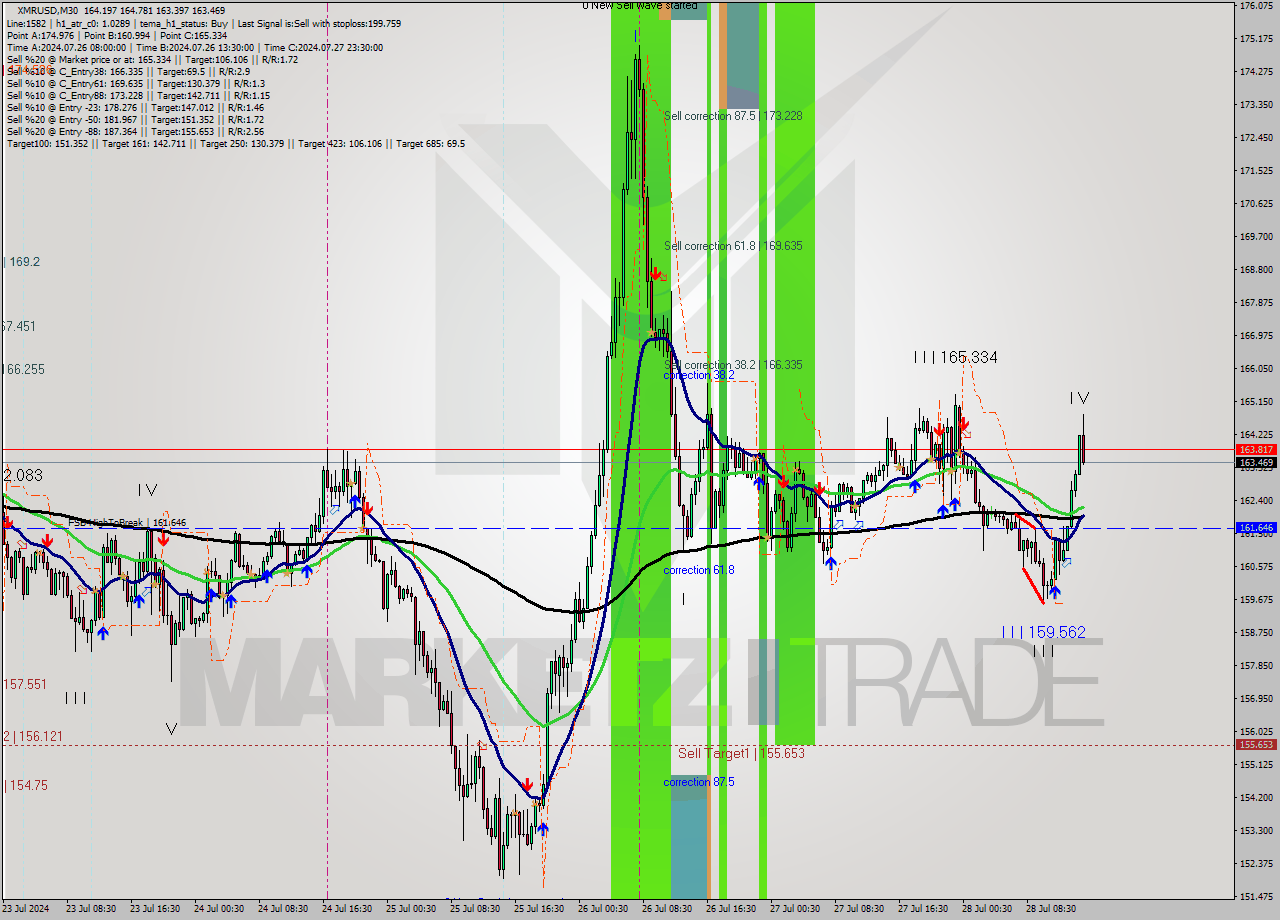Click '25 Jul 16:30' on the time axis

click(x=540, y=909)
